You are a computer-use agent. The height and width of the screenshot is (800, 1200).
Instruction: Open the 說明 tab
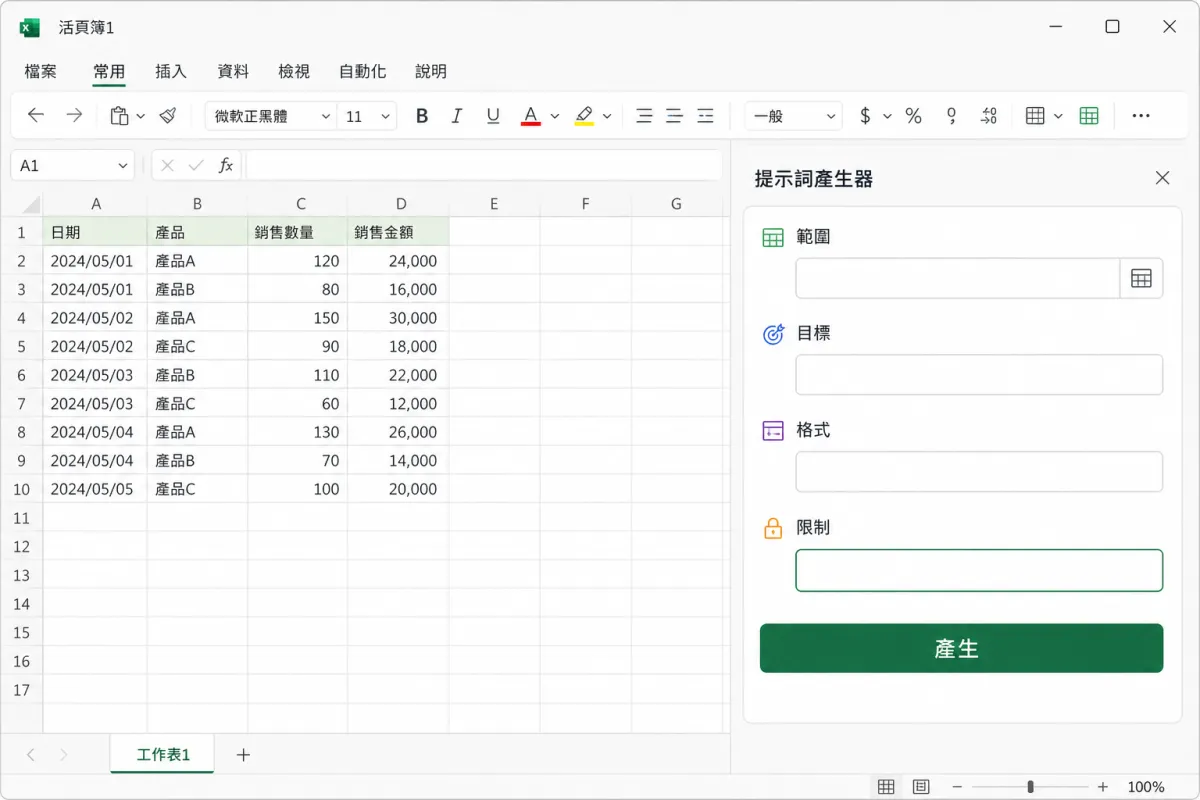431,71
